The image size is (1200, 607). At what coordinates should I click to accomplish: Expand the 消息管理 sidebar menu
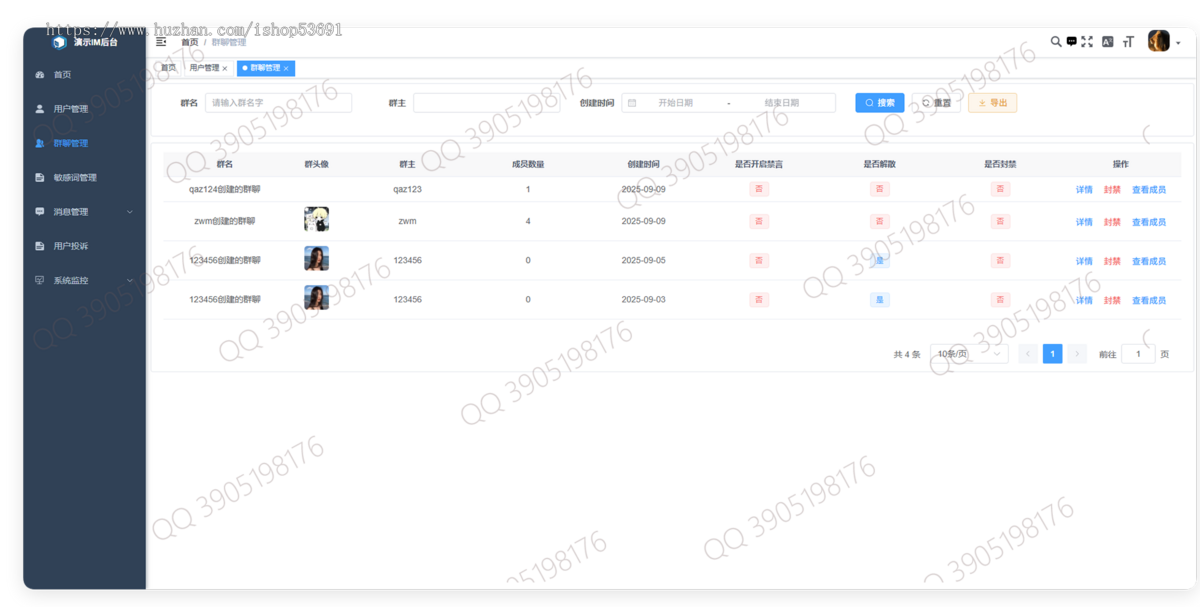[86, 212]
